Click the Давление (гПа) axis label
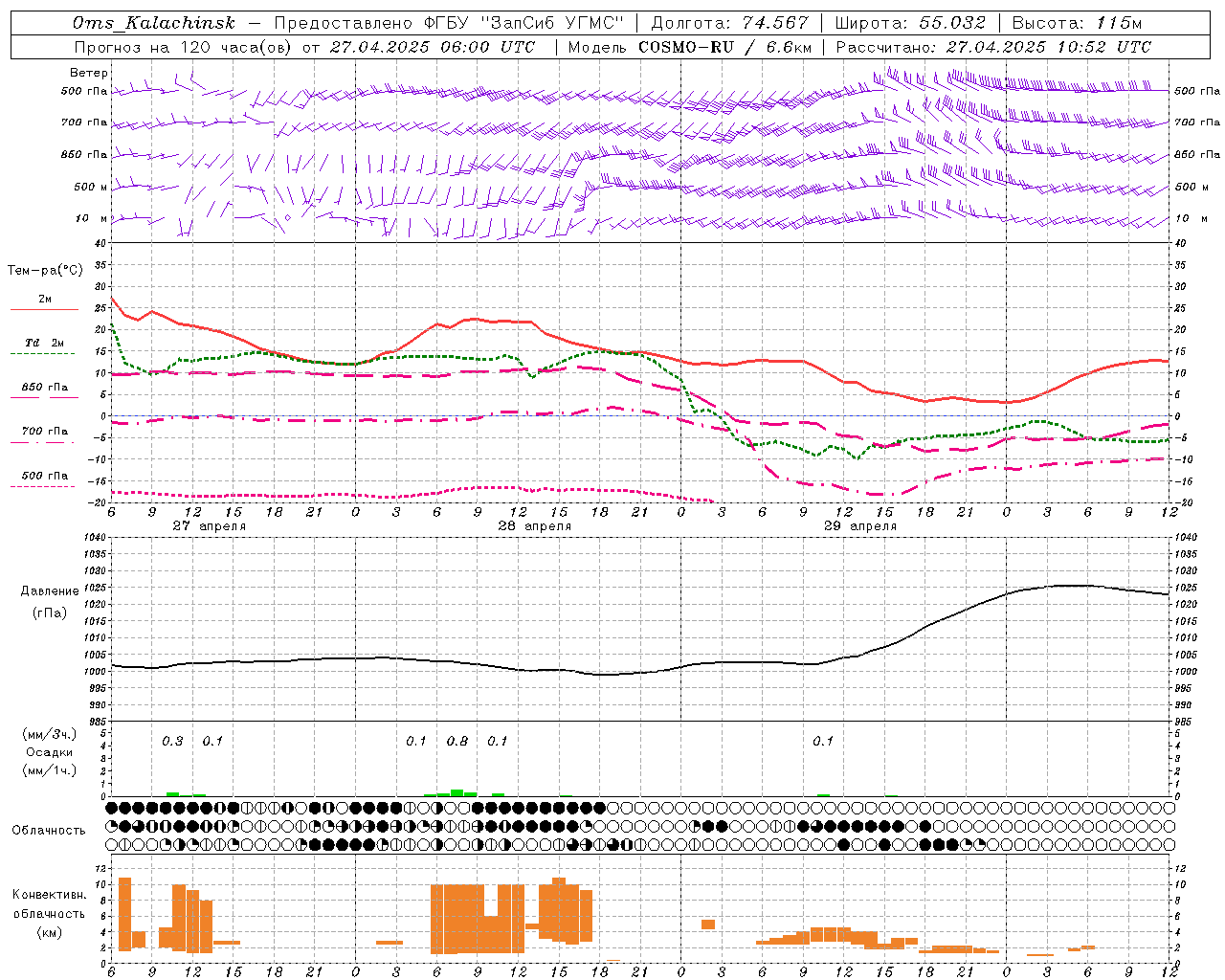The image size is (1225, 980). [x=49, y=602]
